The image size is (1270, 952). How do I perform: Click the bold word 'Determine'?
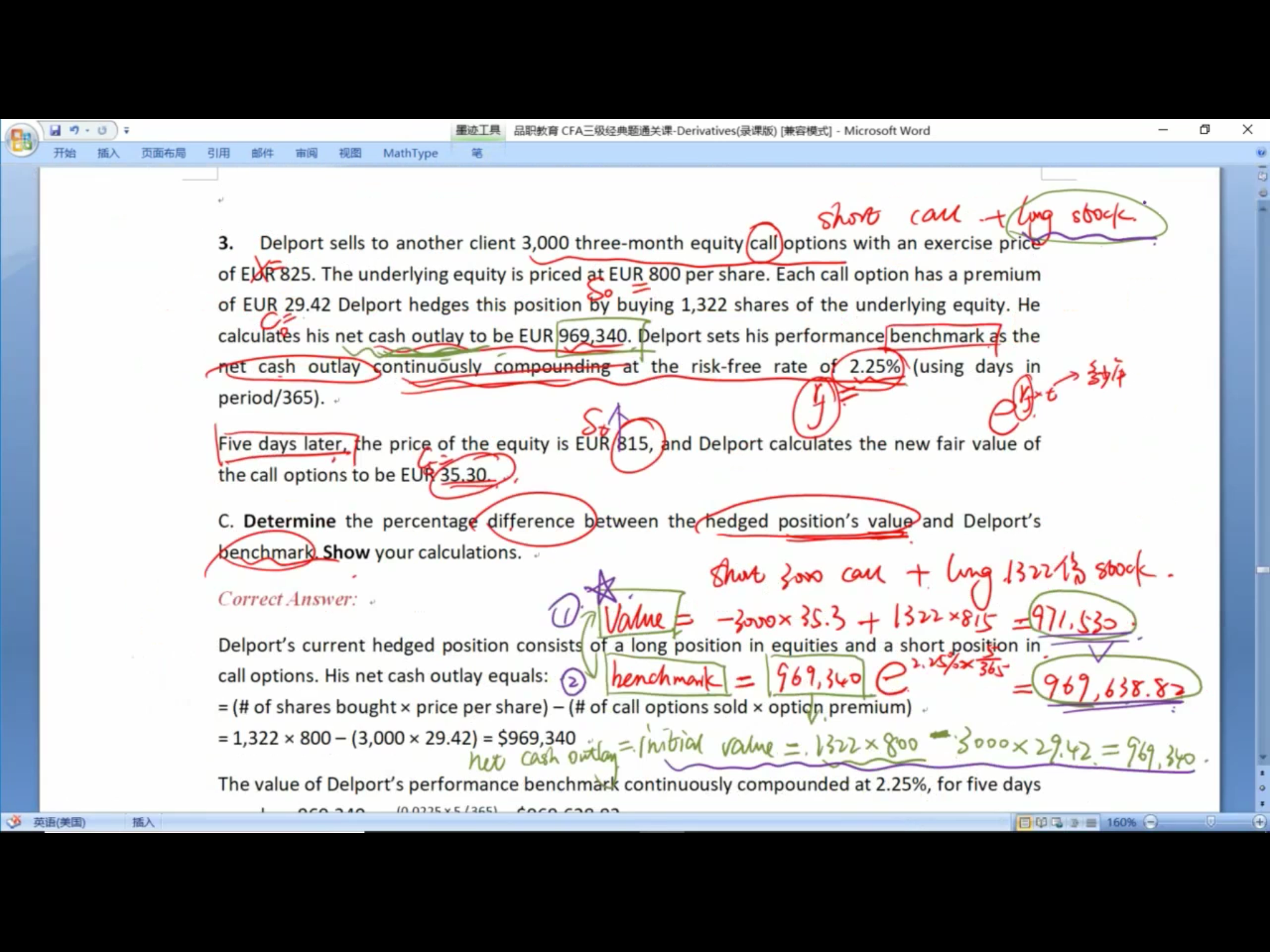[290, 521]
